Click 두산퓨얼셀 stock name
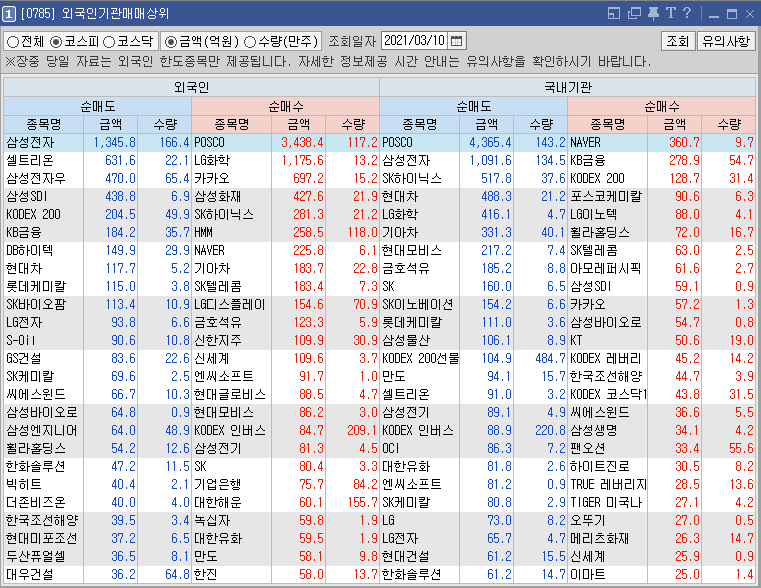This screenshot has width=761, height=588. point(35,556)
